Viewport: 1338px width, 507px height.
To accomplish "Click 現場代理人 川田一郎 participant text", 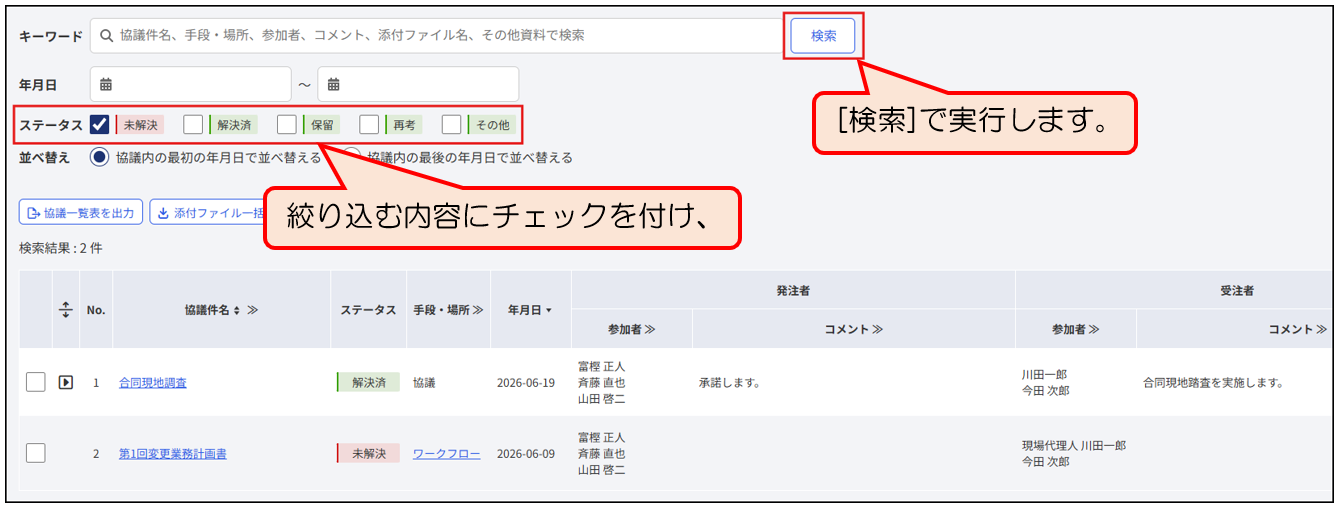I will point(1074,445).
